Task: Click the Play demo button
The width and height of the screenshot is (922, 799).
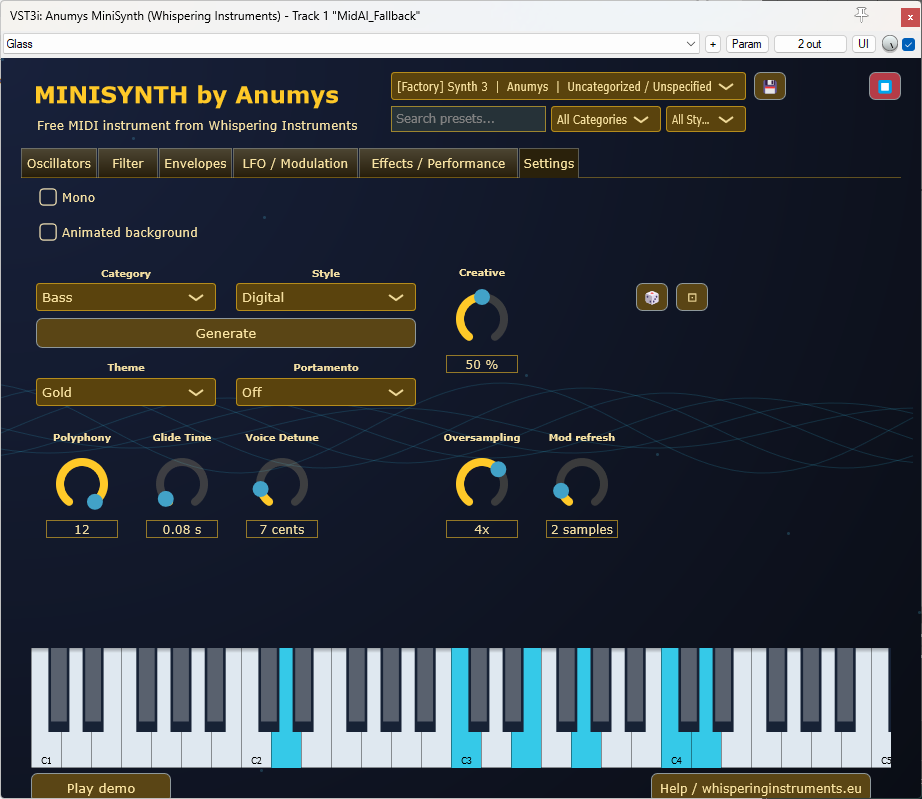Action: pyautogui.click(x=101, y=787)
